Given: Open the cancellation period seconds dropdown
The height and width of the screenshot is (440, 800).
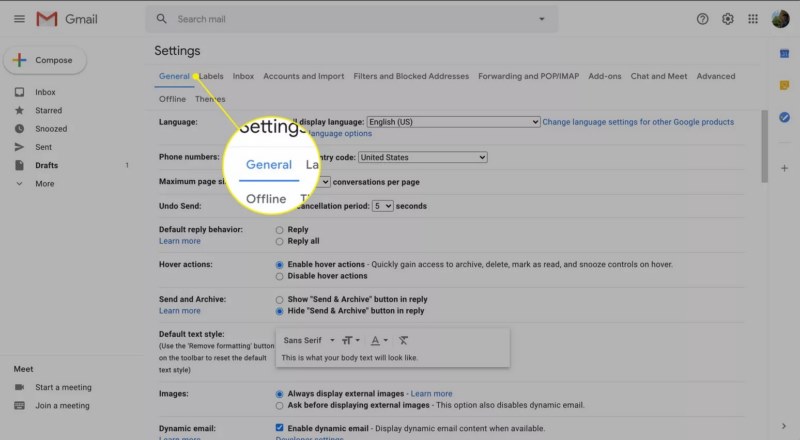Looking at the screenshot, I should click(x=382, y=206).
